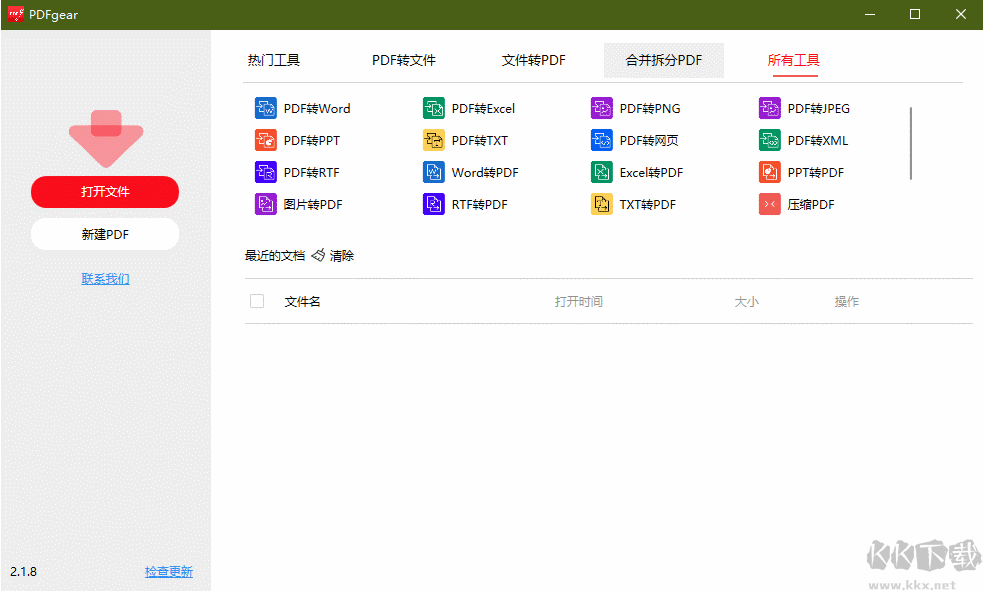Click the PDF转JPEG text label
Image resolution: width=983 pixels, height=592 pixels.
pyautogui.click(x=819, y=108)
